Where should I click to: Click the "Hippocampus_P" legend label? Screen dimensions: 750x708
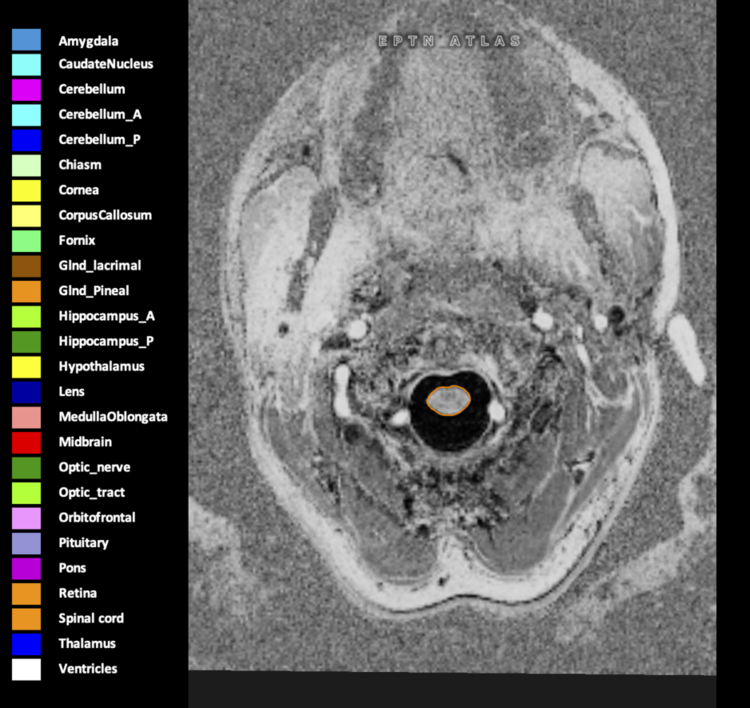click(x=106, y=342)
